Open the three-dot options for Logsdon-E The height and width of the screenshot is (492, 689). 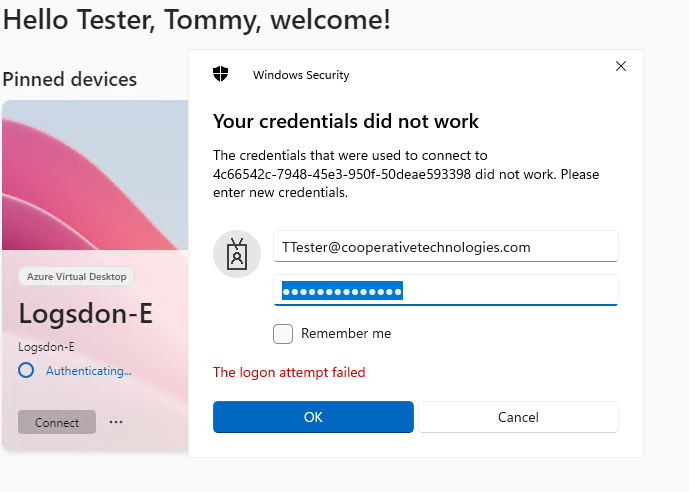coord(116,422)
